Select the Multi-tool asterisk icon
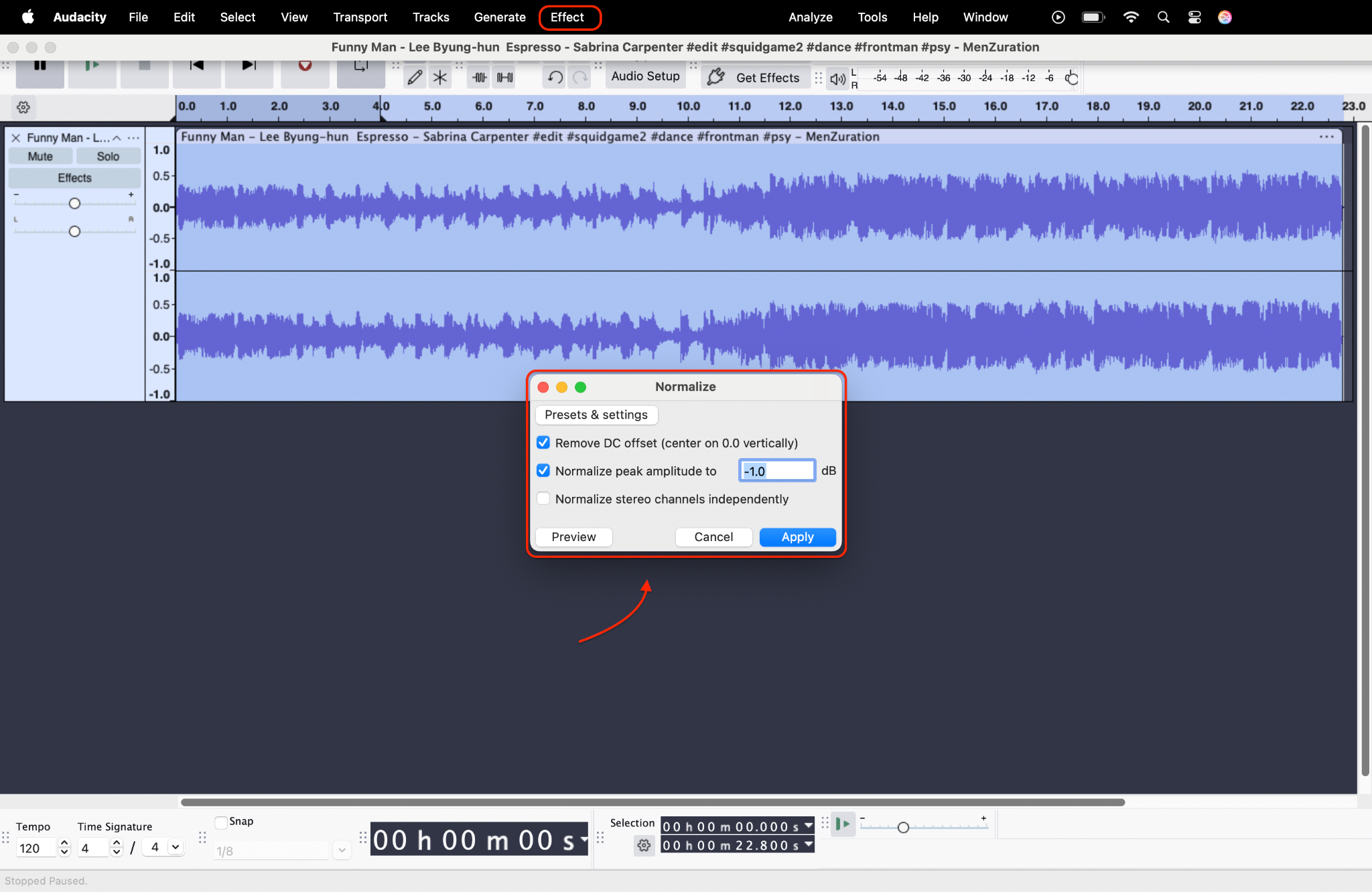The image size is (1372, 892). tap(440, 78)
